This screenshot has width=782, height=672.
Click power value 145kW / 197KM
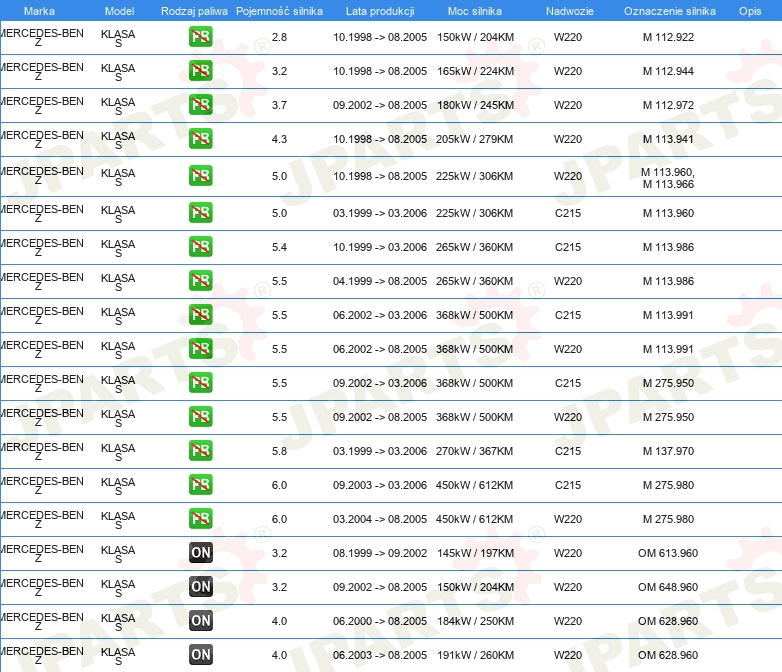pyautogui.click(x=475, y=553)
